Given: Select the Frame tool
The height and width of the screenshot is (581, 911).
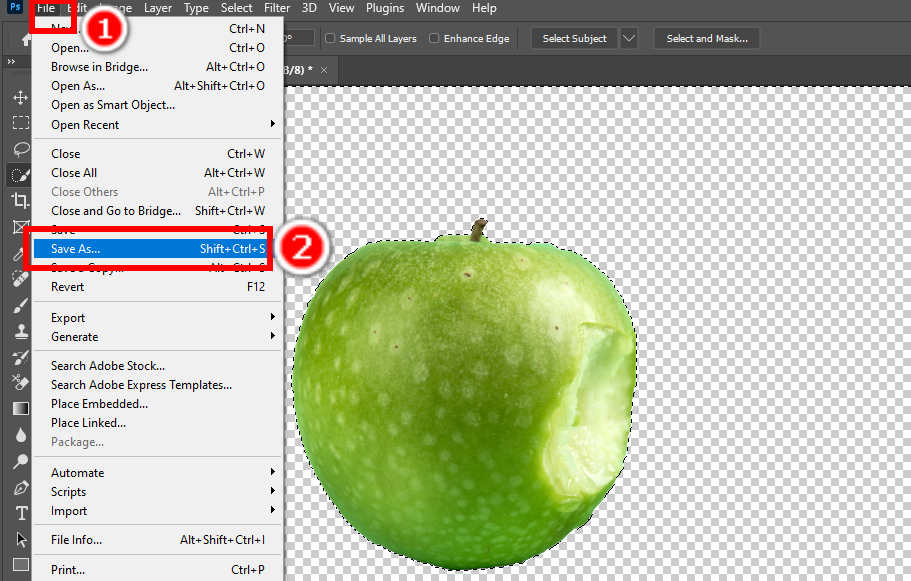Looking at the screenshot, I should tap(21, 226).
